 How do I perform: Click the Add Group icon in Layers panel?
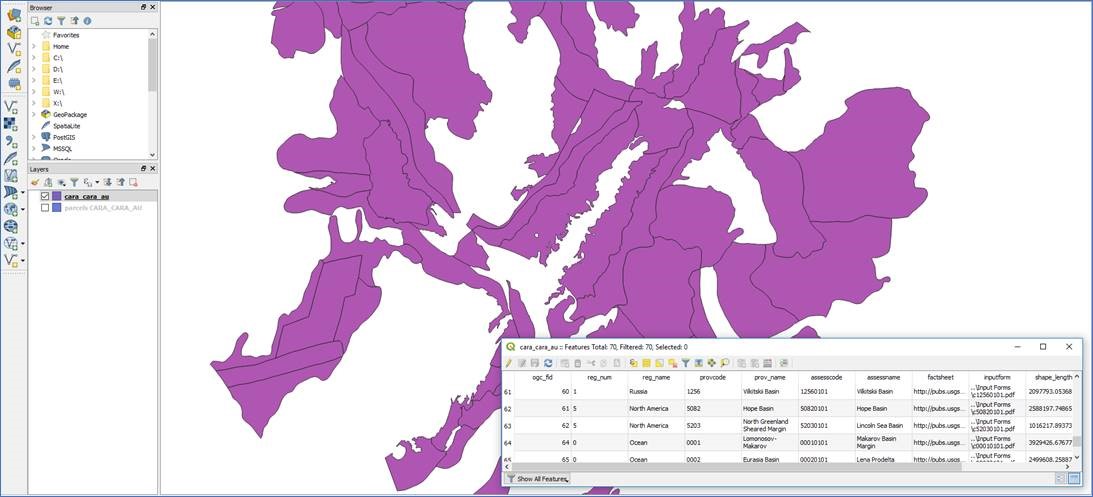47,182
